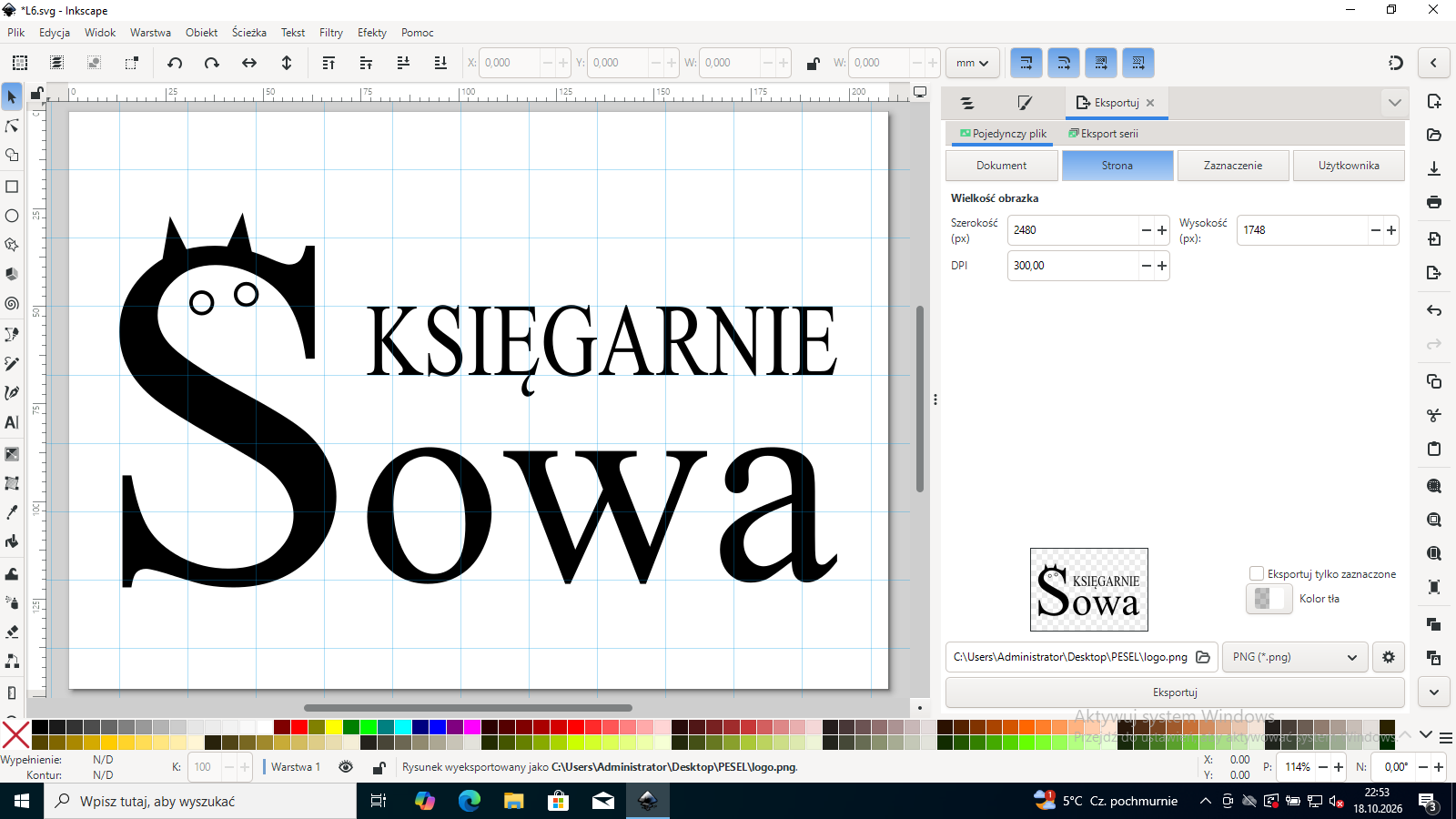Click the Print icon in right toolbar
This screenshot has height=819, width=1456.
point(1434,201)
